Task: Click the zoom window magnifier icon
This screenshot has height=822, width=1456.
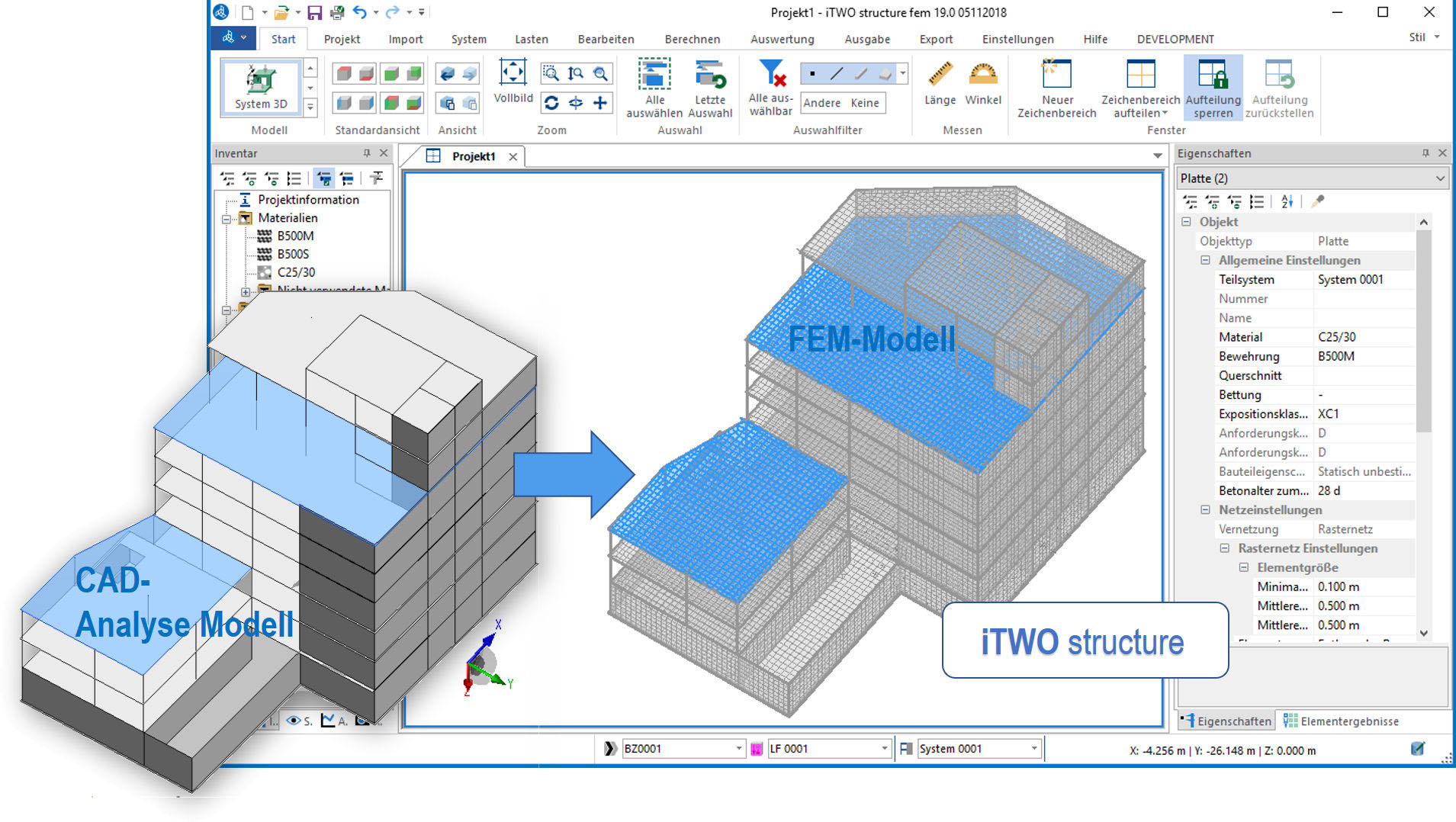Action: 551,74
